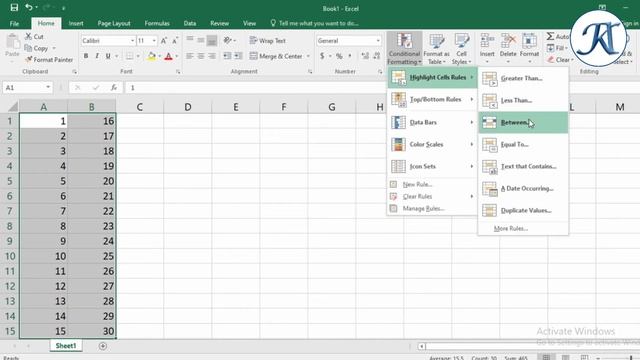Viewport: 640px width, 360px height.
Task: Click More Rules option
Action: (523, 229)
